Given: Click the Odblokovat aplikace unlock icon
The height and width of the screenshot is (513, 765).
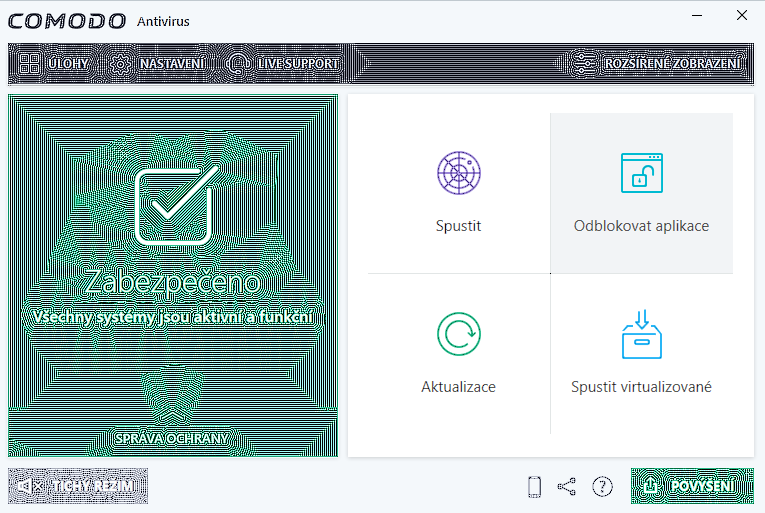Looking at the screenshot, I should [x=642, y=173].
